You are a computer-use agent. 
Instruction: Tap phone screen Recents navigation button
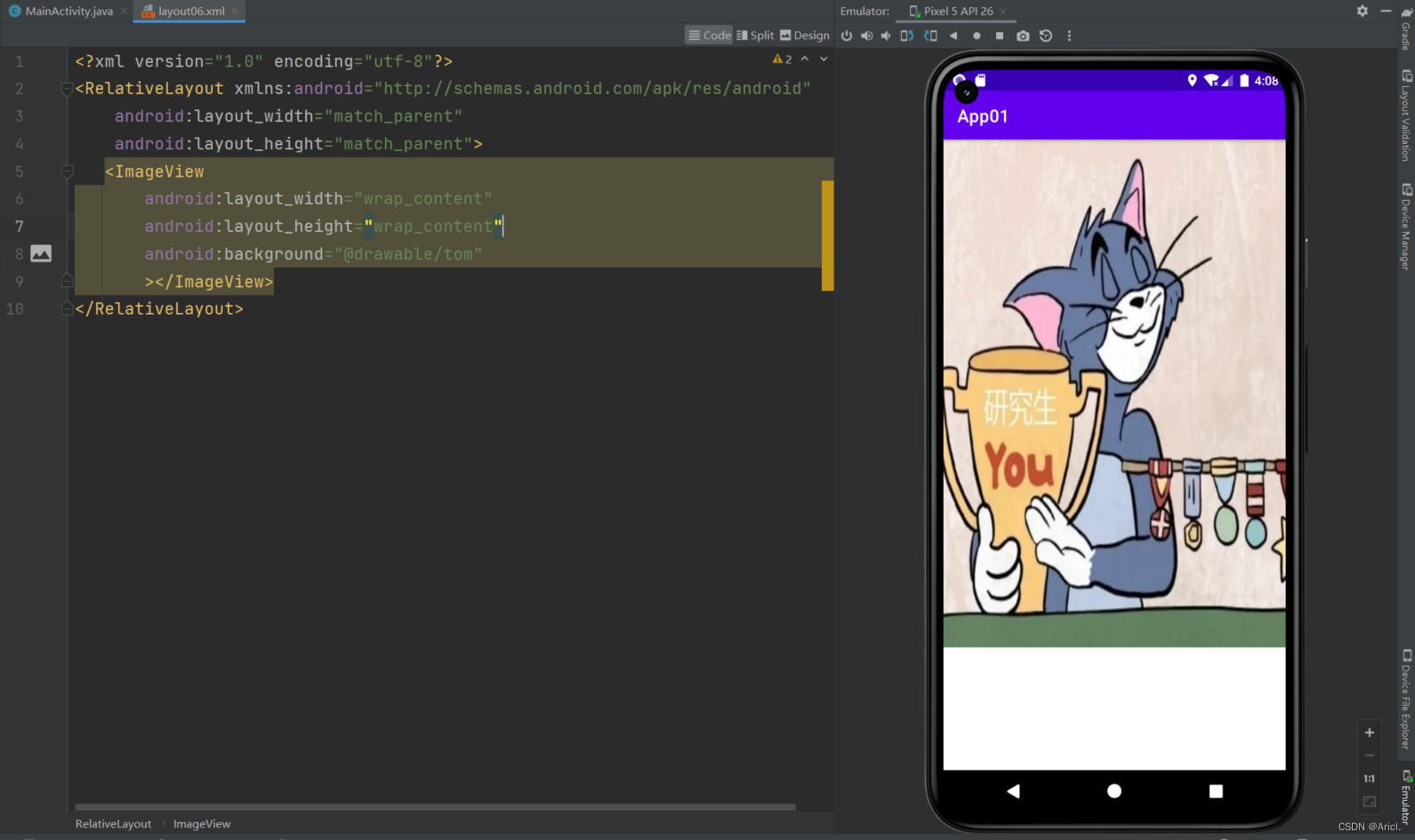tap(1216, 791)
